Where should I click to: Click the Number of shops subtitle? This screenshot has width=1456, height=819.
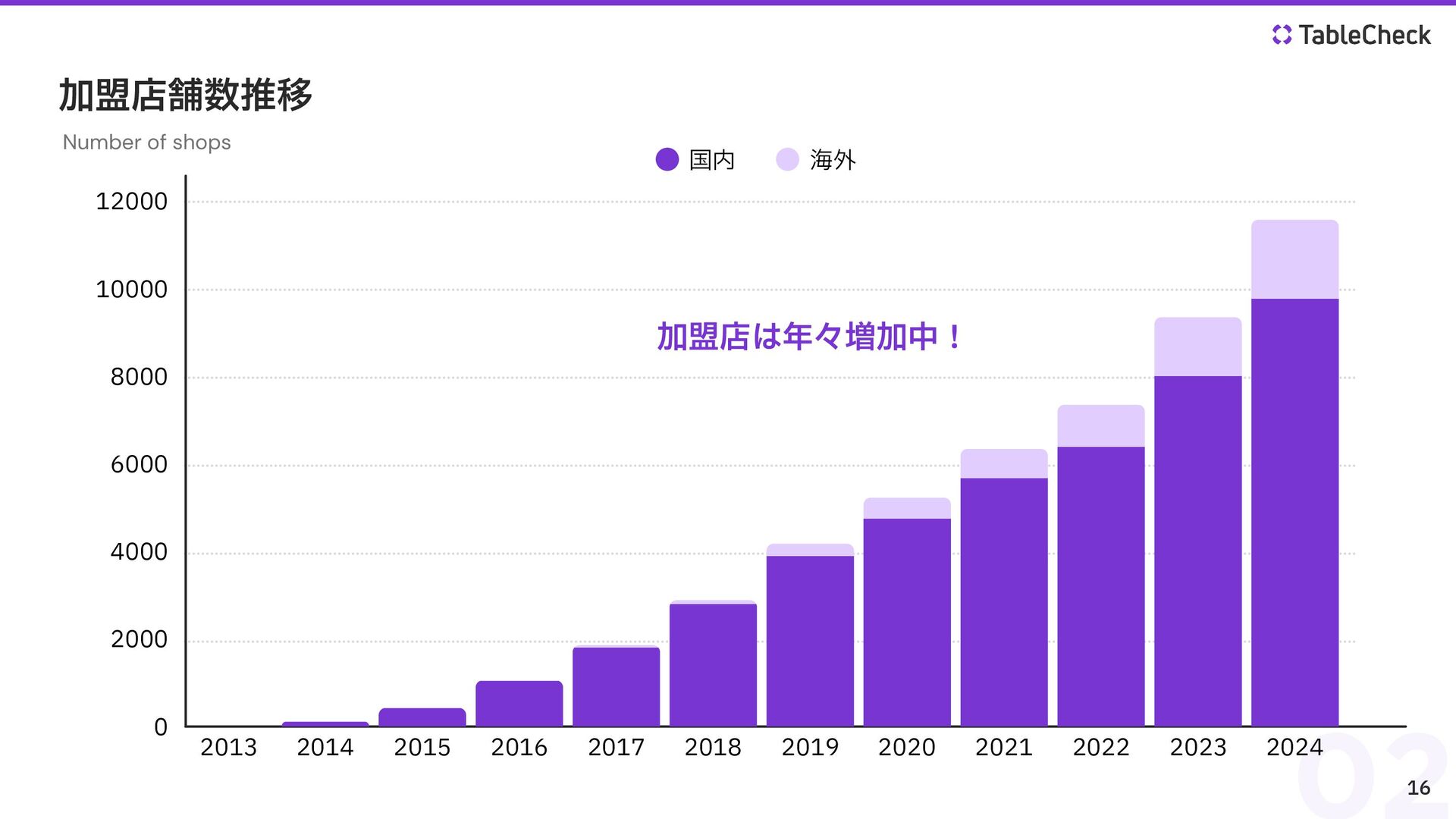(x=146, y=143)
